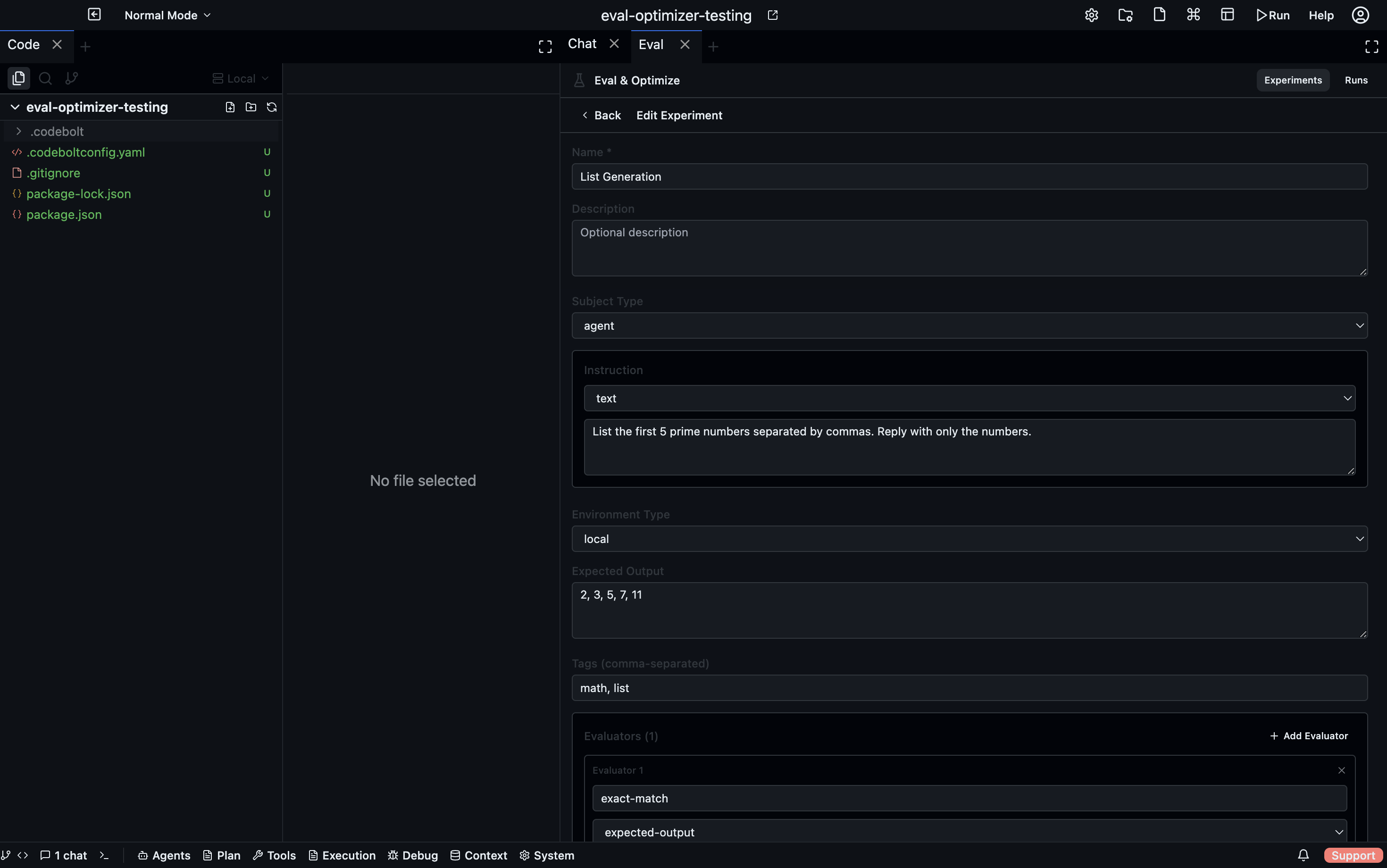The width and height of the screenshot is (1387, 868).
Task: Click the source control branch icon in sidebar
Action: 71,78
